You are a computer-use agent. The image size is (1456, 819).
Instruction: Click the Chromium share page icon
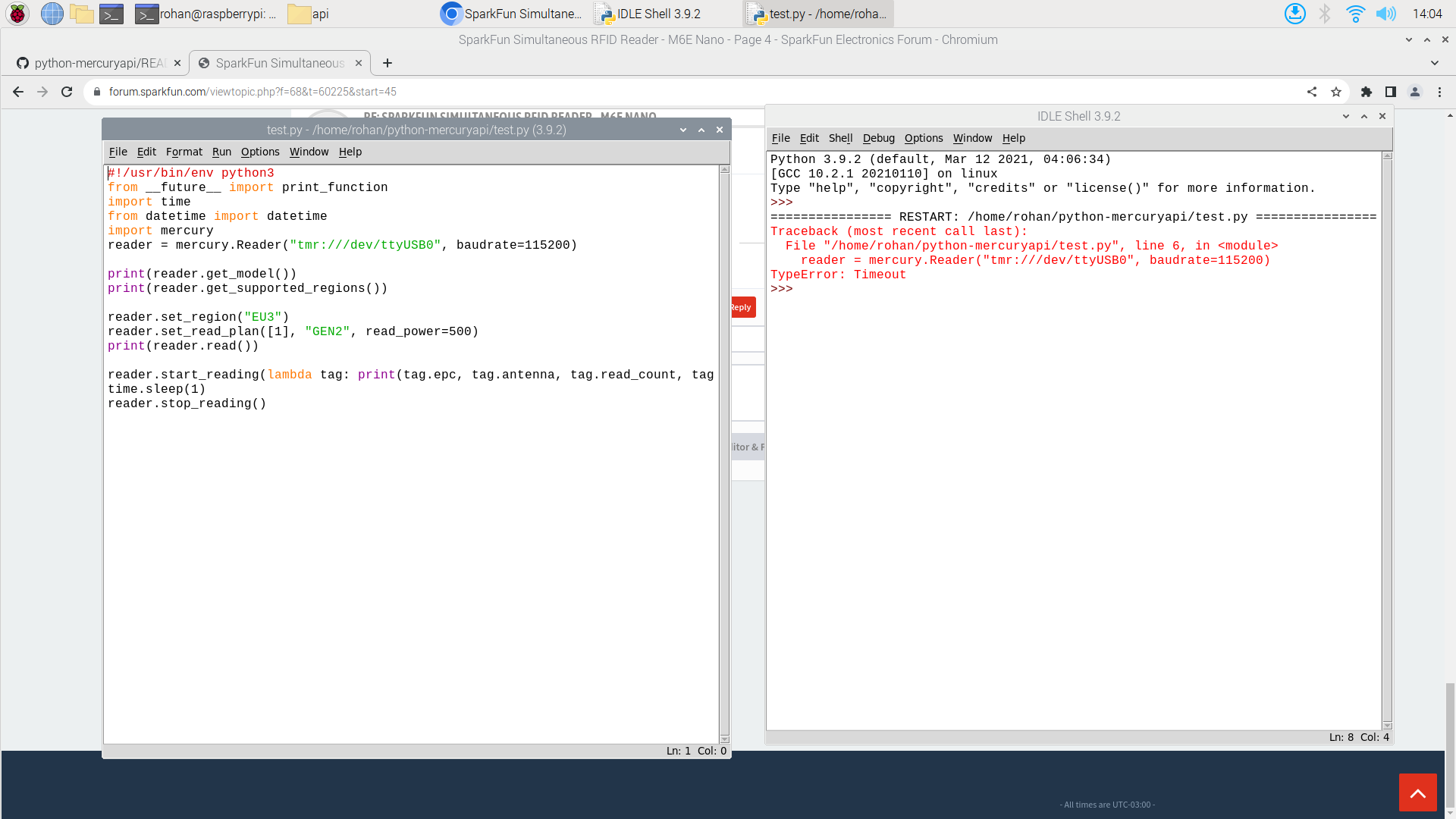click(1312, 92)
